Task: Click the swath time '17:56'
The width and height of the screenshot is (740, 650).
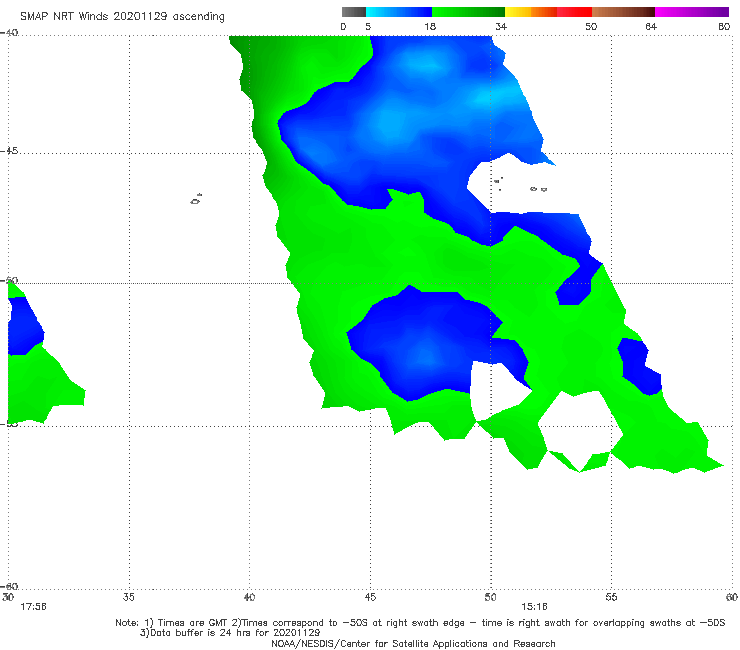Action: click(34, 607)
